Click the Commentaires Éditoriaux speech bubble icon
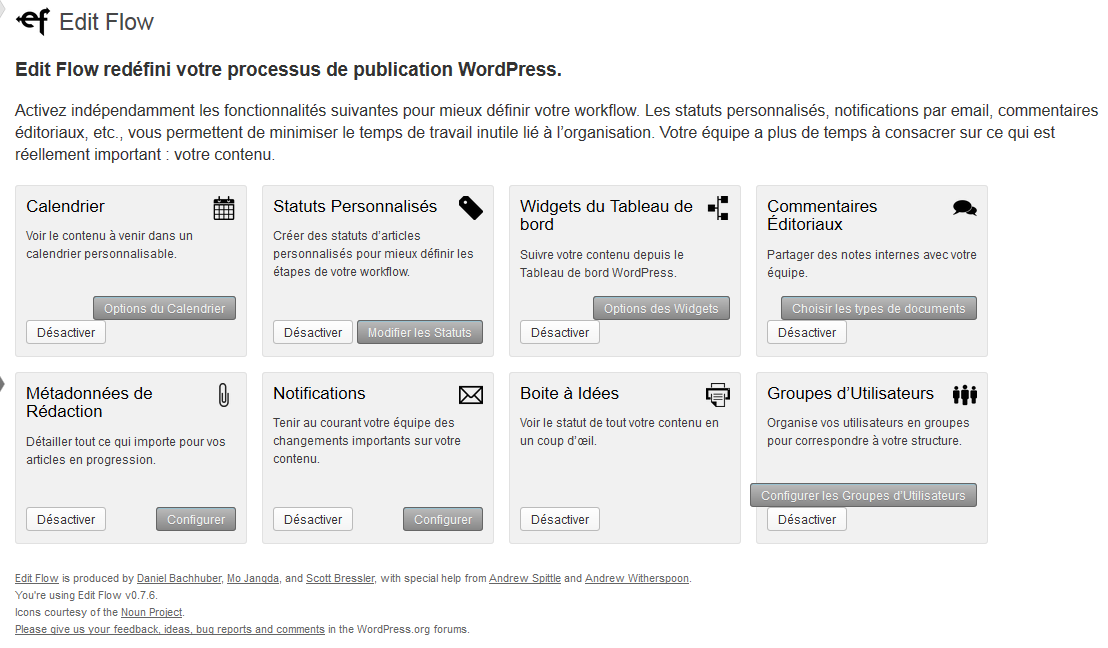This screenshot has height=648, width=1108. [965, 208]
